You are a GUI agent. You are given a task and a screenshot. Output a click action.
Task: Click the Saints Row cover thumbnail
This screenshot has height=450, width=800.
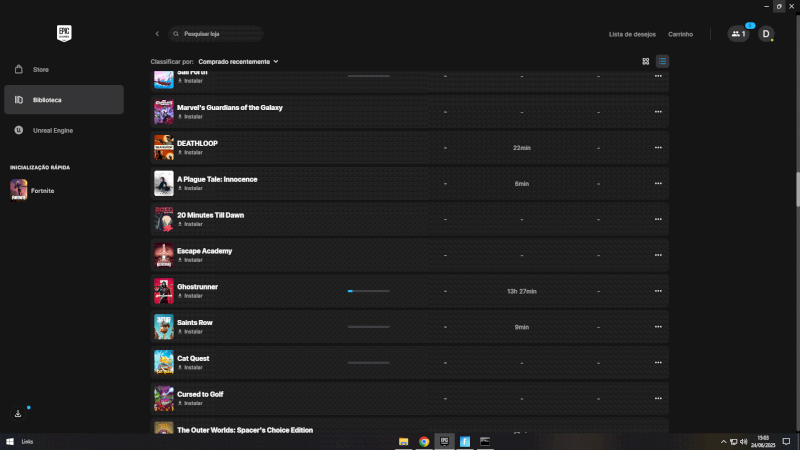[164, 327]
